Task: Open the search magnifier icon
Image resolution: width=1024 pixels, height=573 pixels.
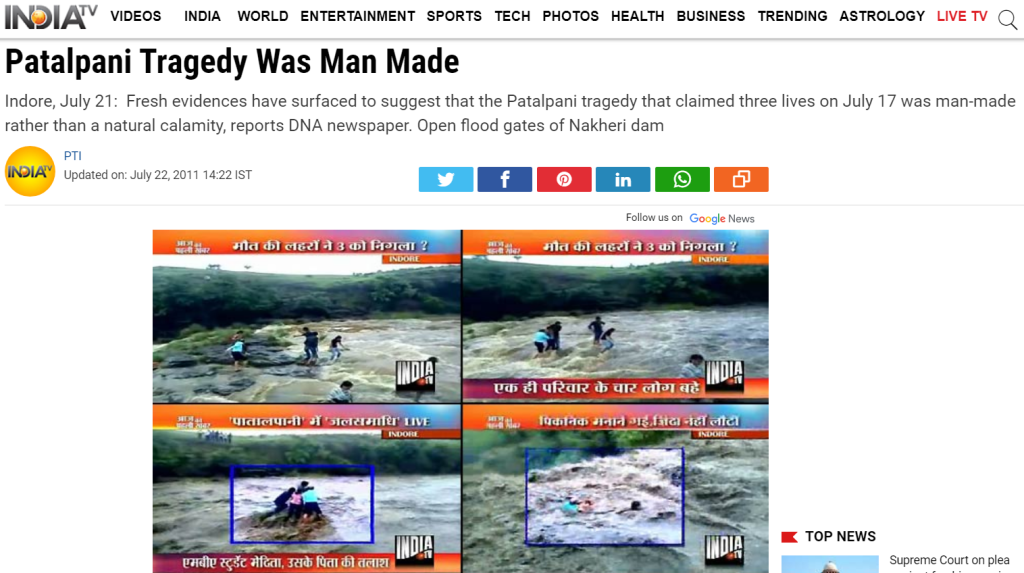Action: click(1007, 20)
